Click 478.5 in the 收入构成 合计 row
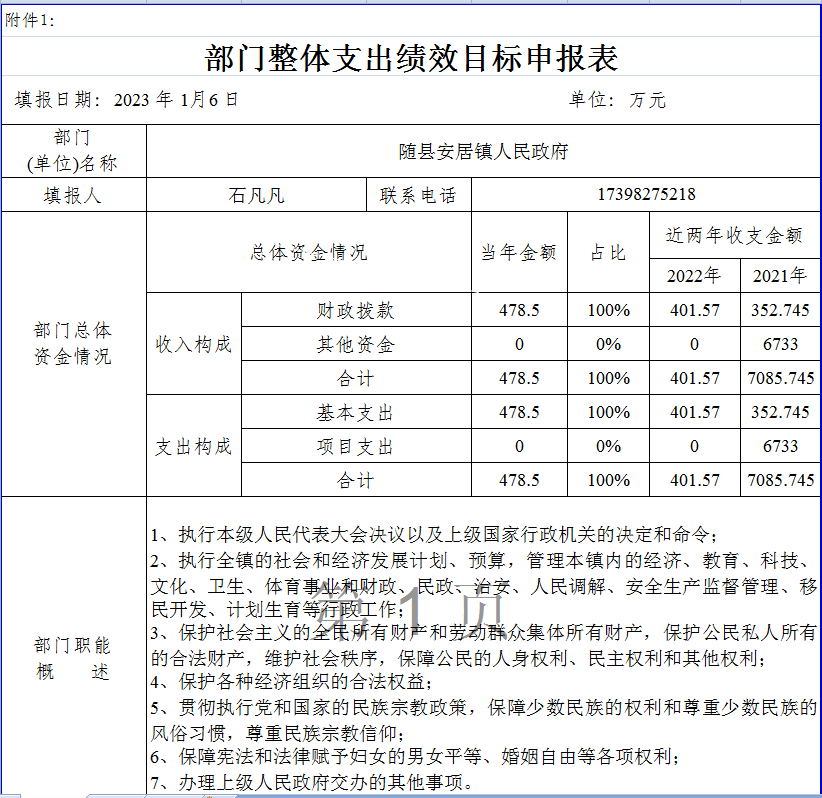 [519, 378]
